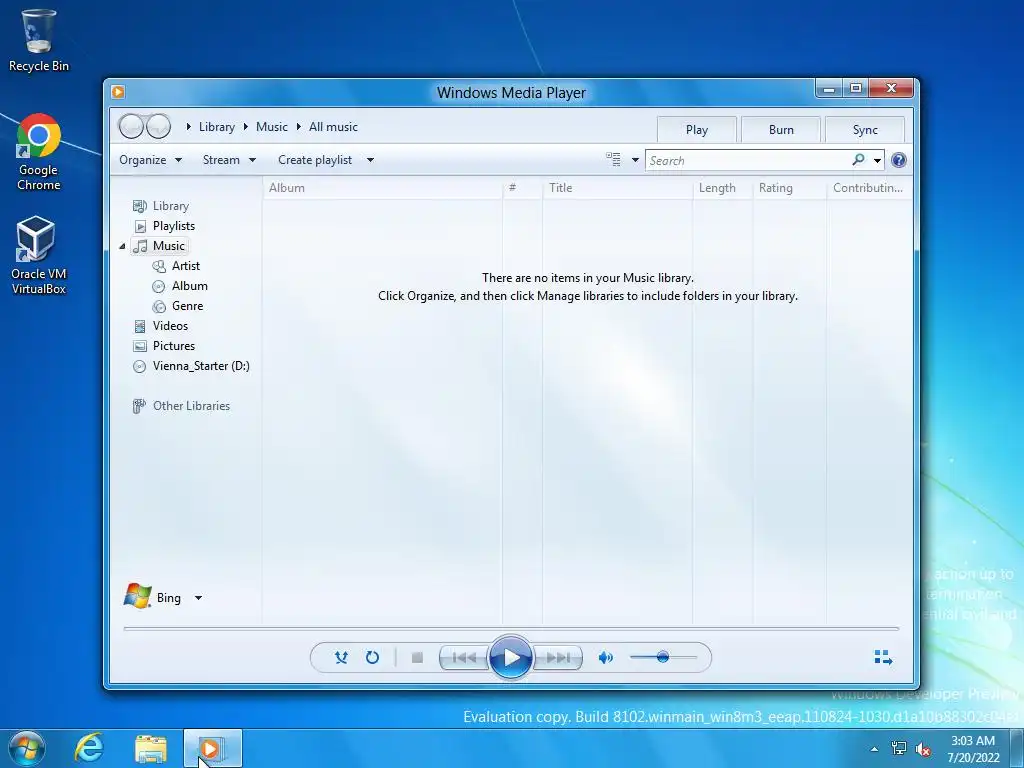Click Create playlist button
This screenshot has height=768, width=1024.
[315, 160]
